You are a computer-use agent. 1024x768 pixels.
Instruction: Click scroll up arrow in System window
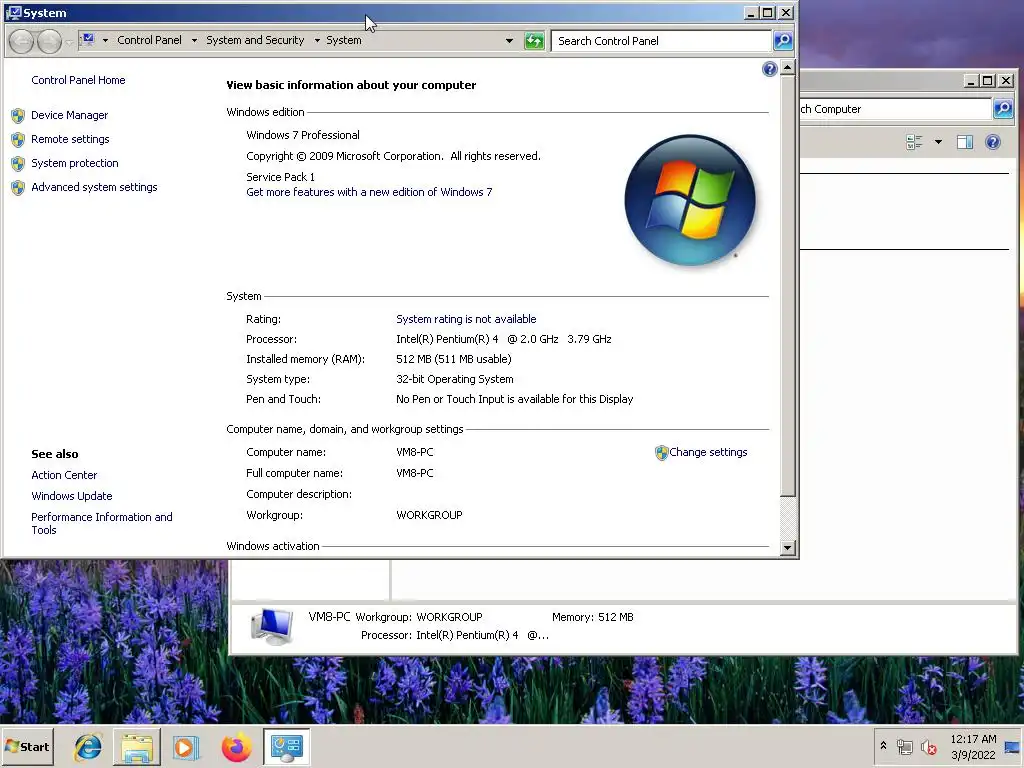pyautogui.click(x=788, y=68)
